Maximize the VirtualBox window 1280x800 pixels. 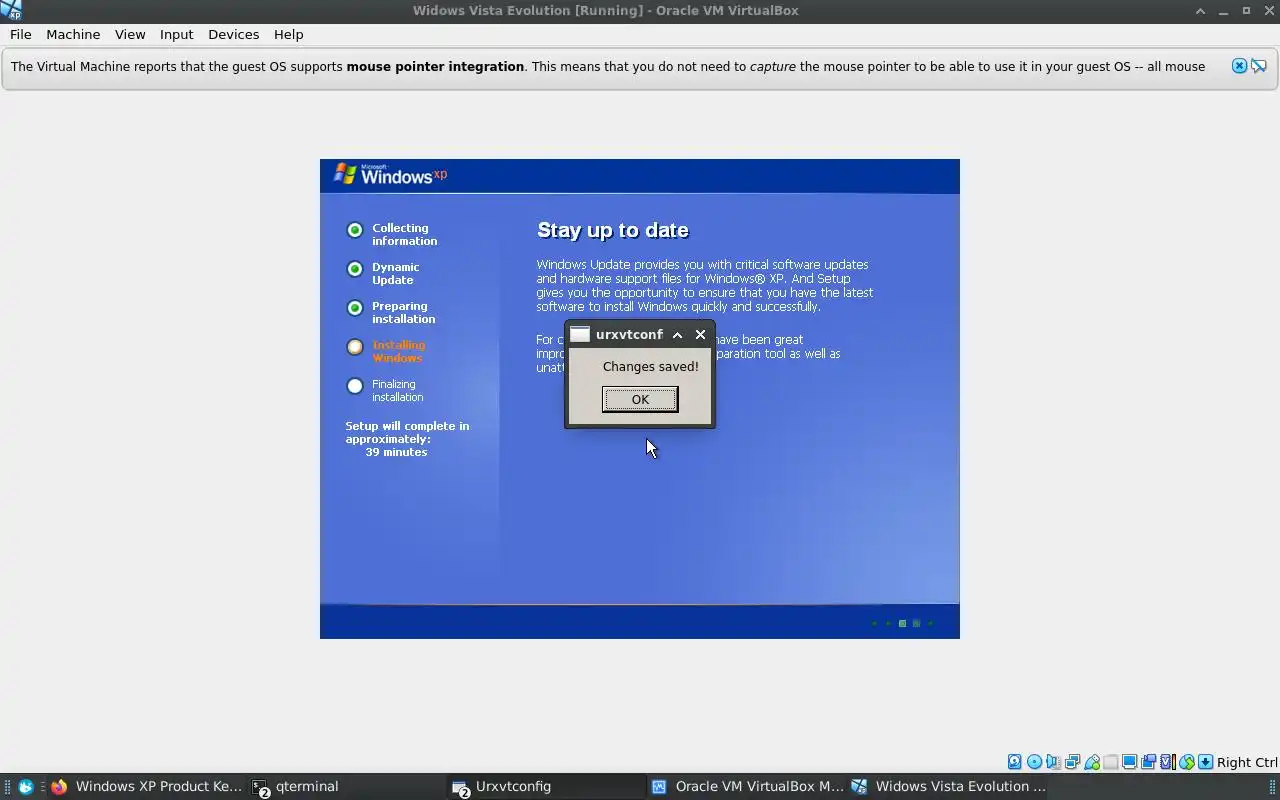[x=1246, y=10]
